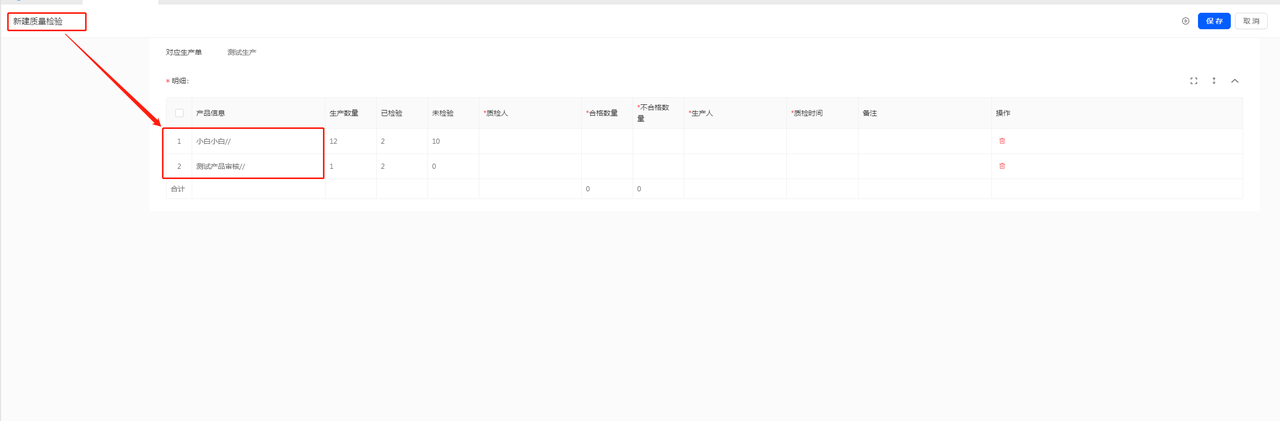Select the product cell 测试产品审核//
This screenshot has width=1280, height=421.
point(258,166)
